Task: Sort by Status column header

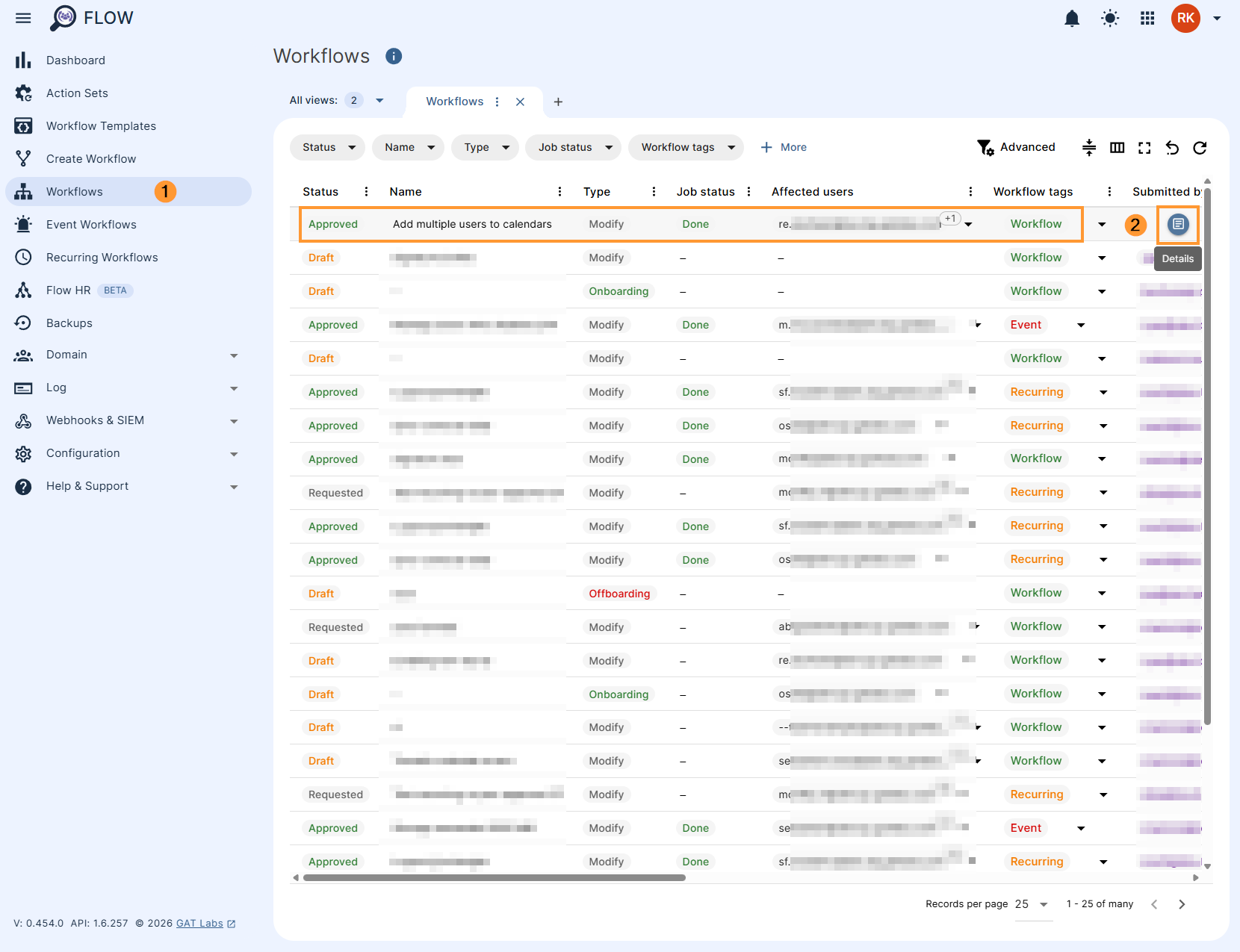Action: (320, 192)
